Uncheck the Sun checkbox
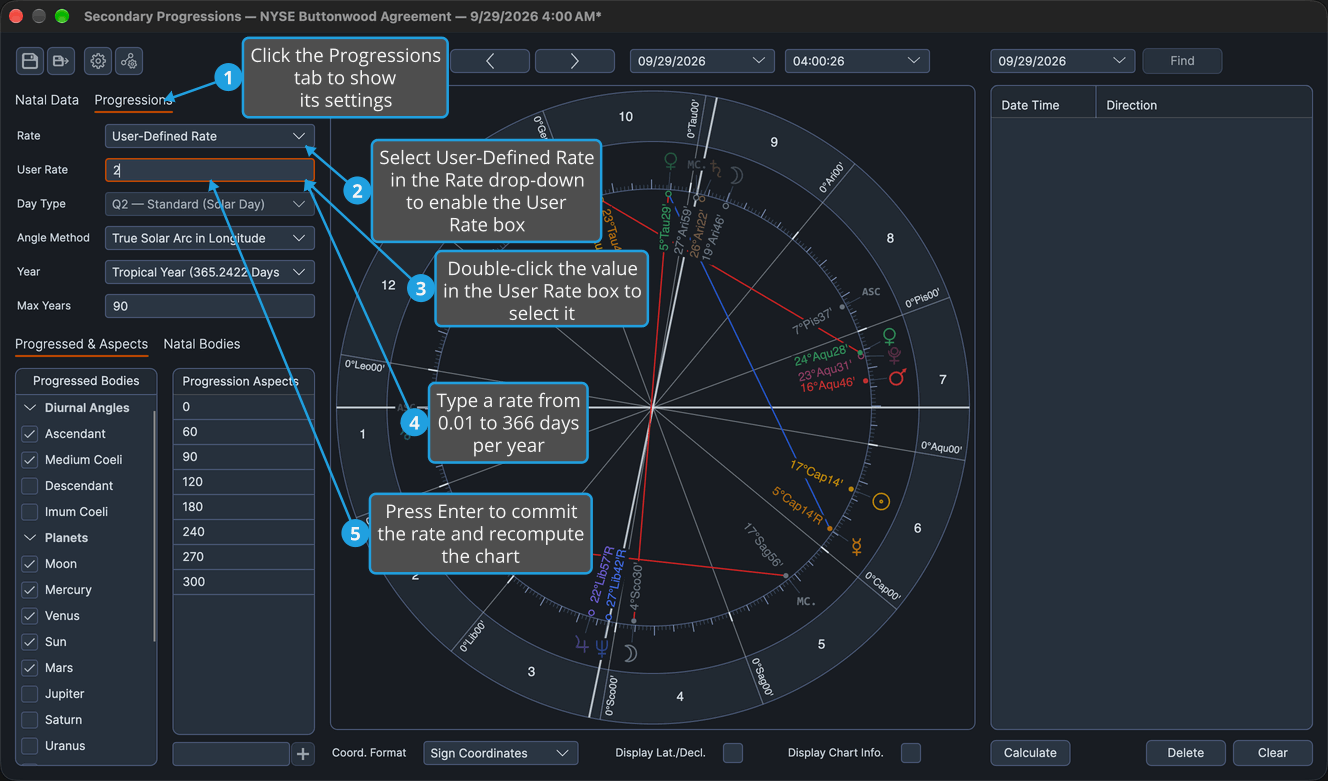 click(30, 642)
